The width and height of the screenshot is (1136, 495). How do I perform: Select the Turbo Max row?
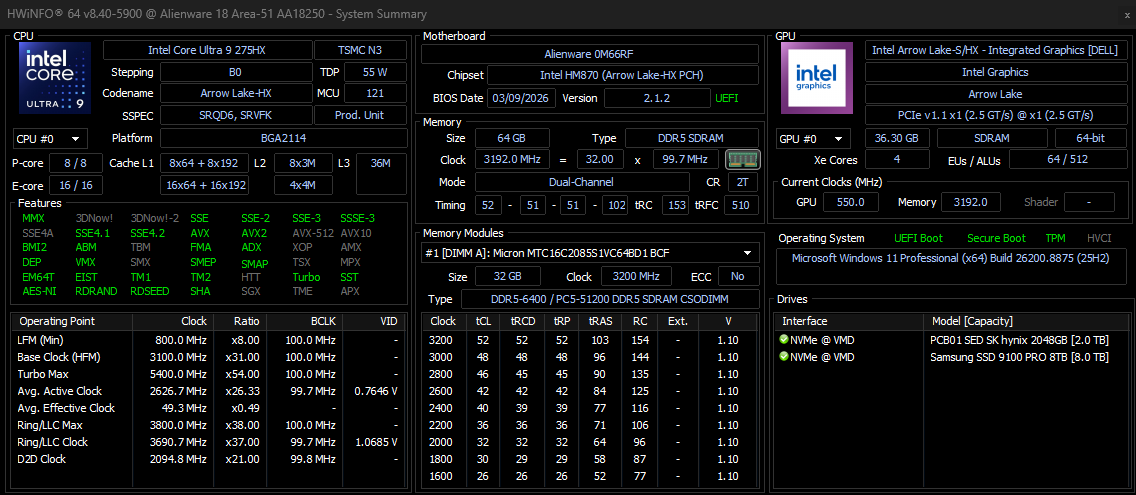coord(210,374)
